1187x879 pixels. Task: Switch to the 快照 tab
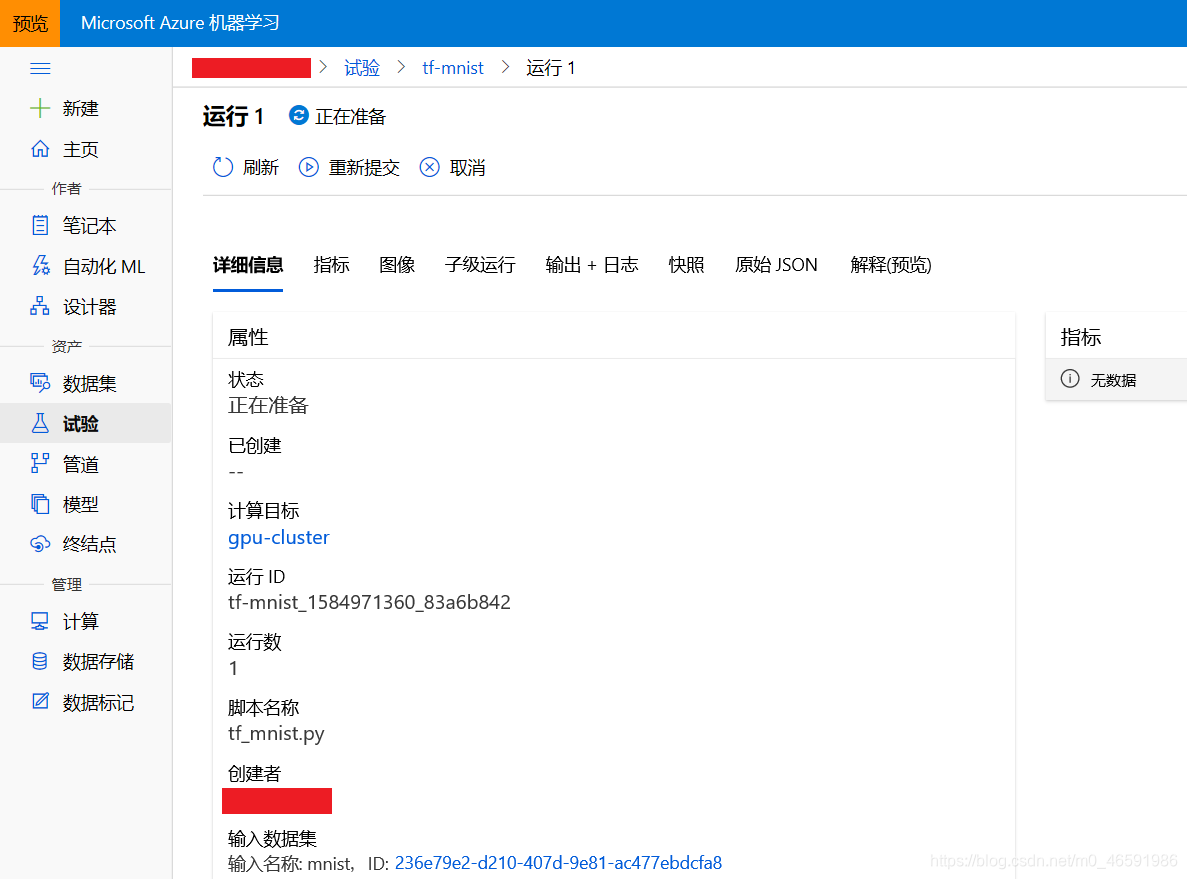687,265
